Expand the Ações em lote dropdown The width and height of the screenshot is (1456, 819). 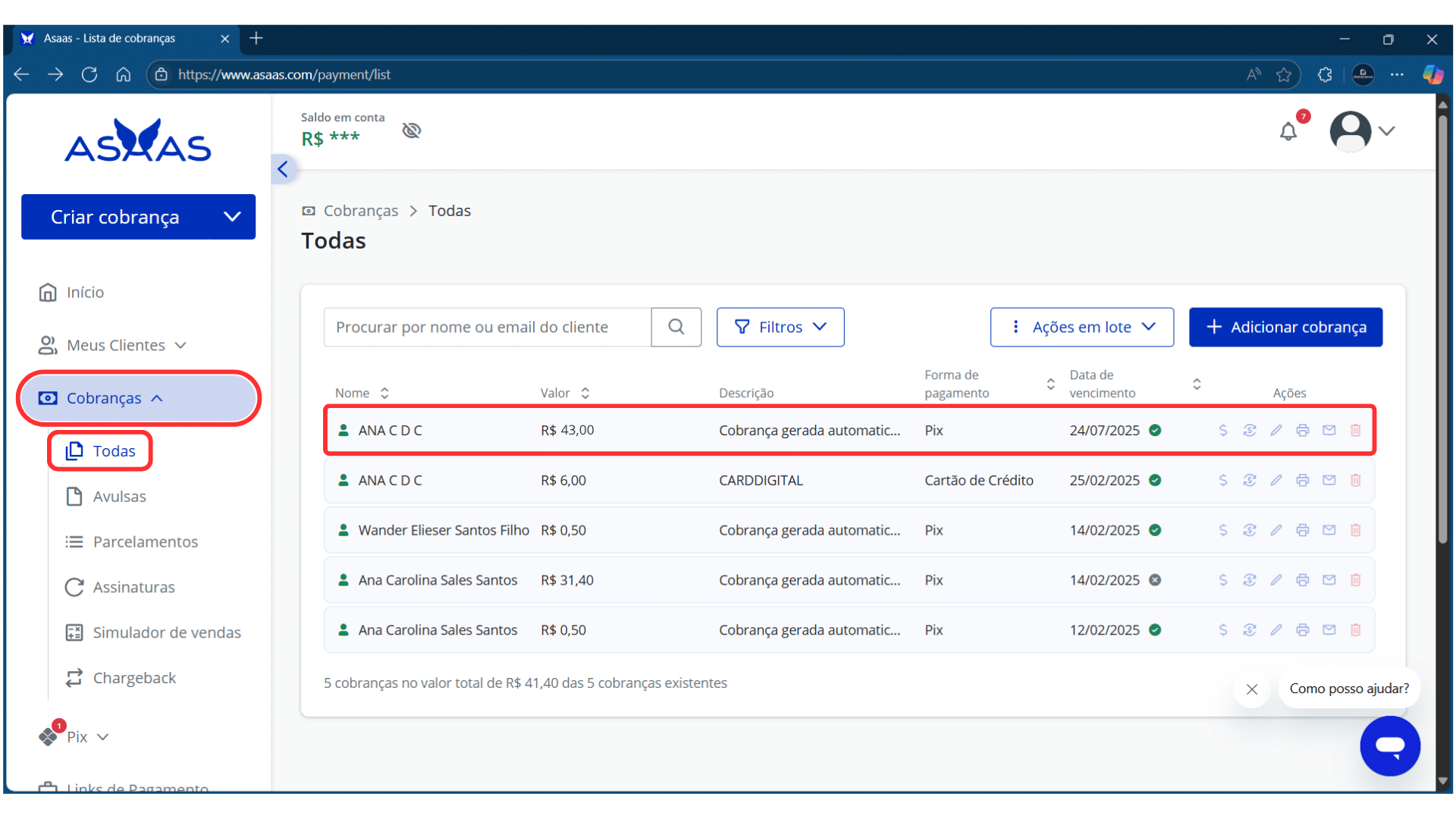(x=1081, y=327)
